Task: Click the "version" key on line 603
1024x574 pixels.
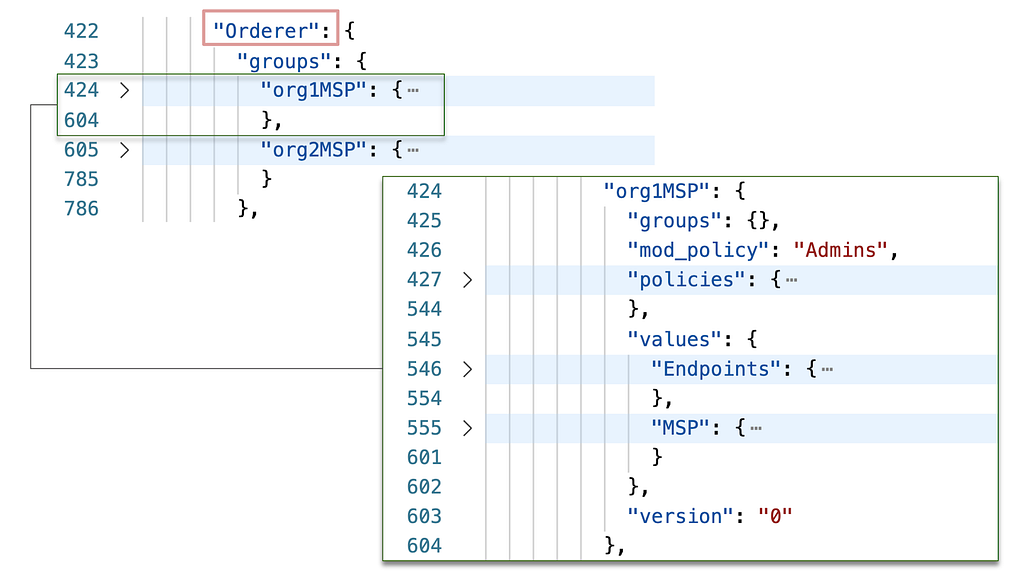Action: 680,517
